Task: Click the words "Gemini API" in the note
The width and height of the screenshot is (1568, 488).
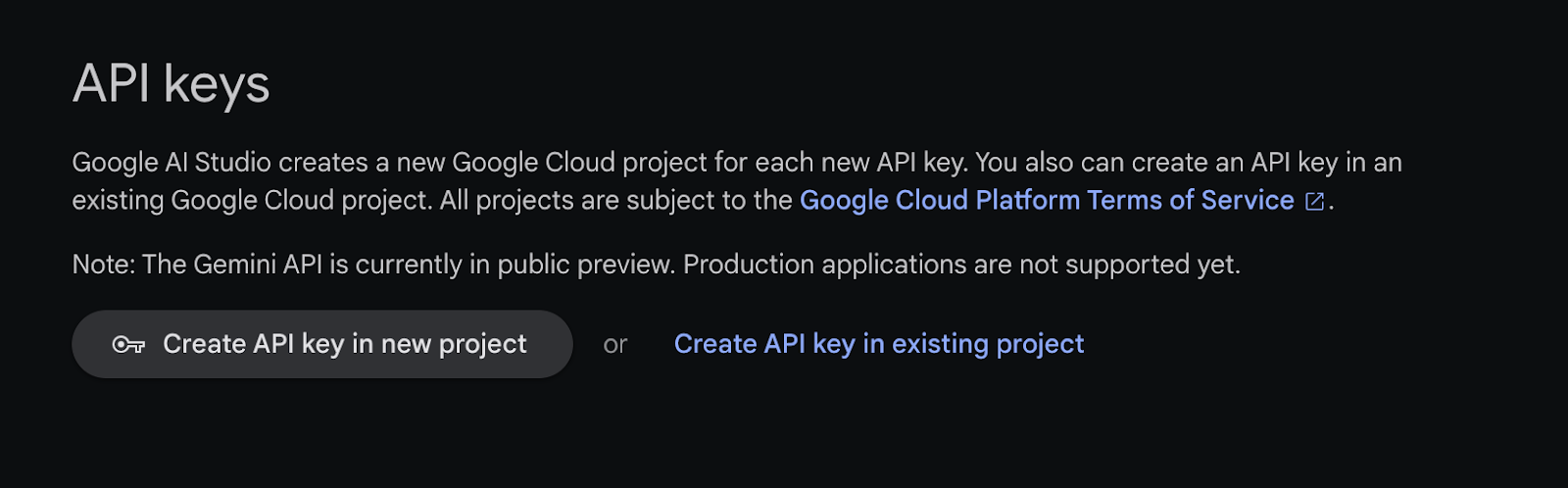Action: point(258,265)
